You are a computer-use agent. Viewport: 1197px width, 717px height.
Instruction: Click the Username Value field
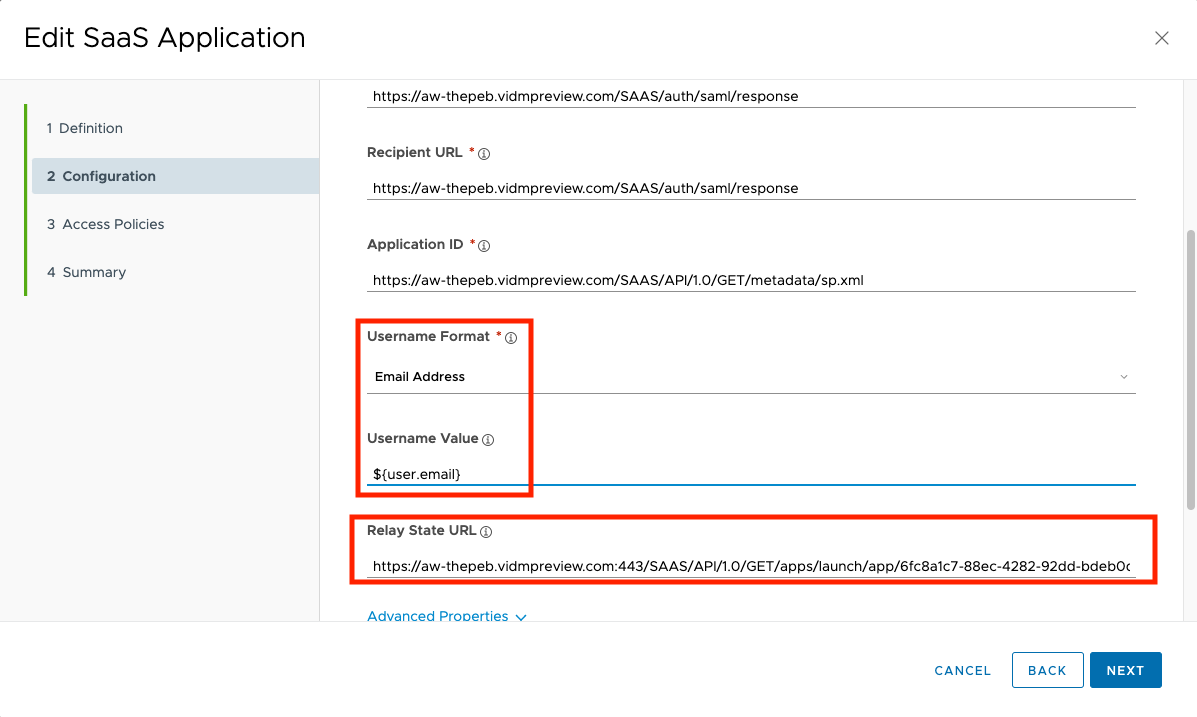click(750, 473)
